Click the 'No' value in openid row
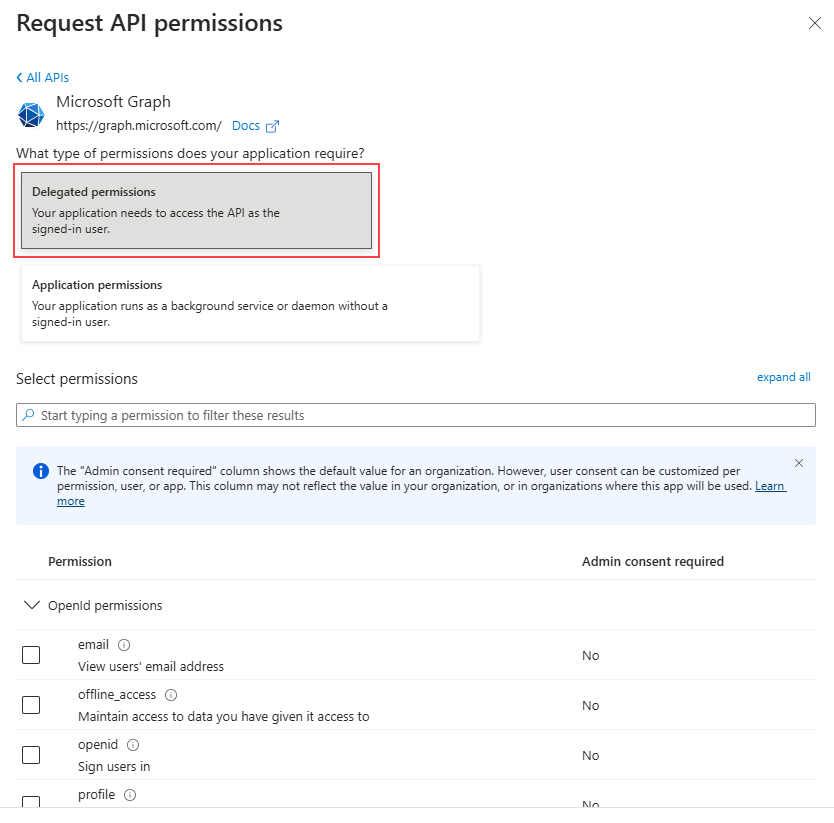The width and height of the screenshot is (834, 823). pyautogui.click(x=590, y=755)
